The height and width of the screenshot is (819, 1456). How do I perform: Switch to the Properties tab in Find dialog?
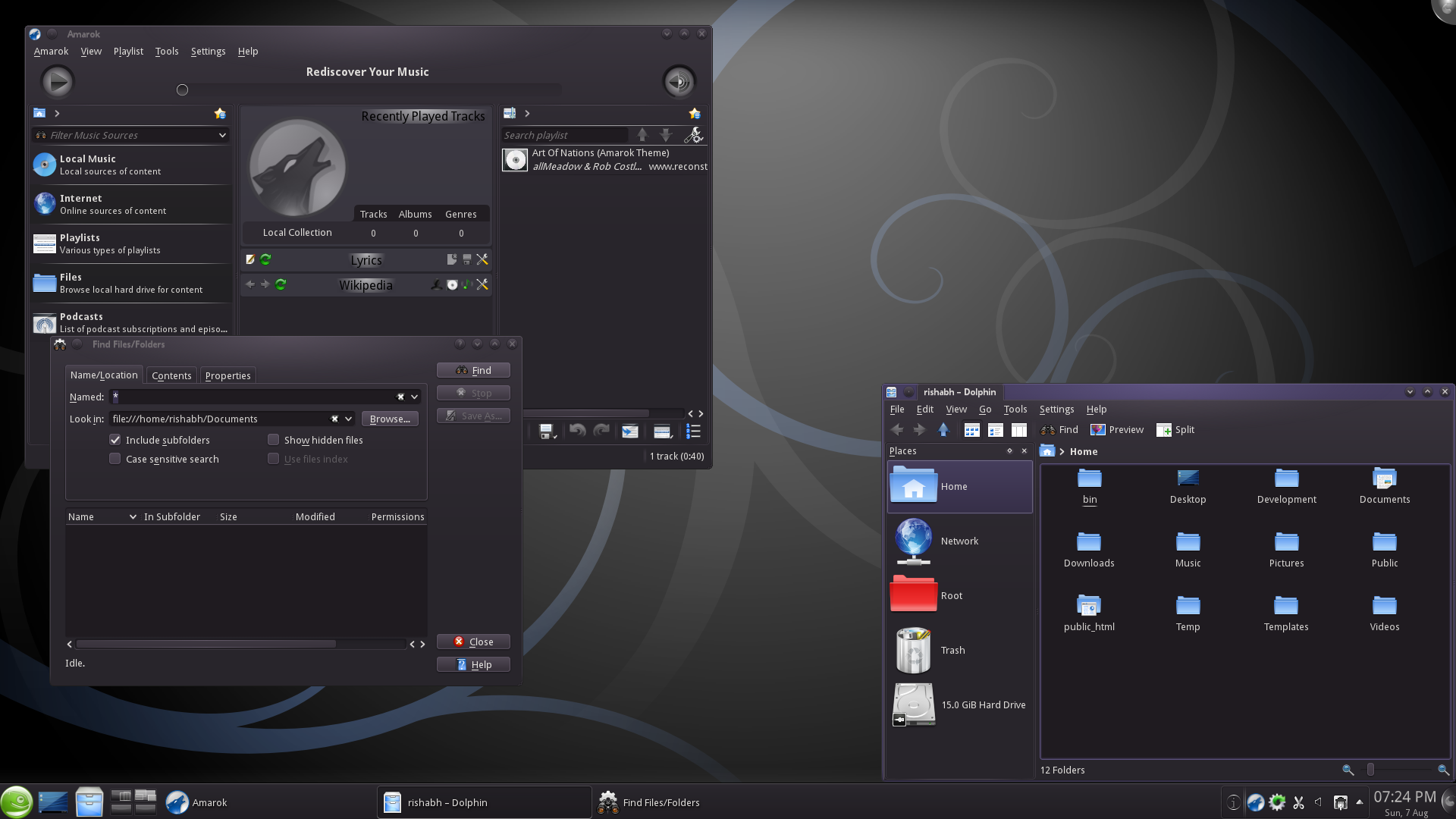[x=227, y=376]
